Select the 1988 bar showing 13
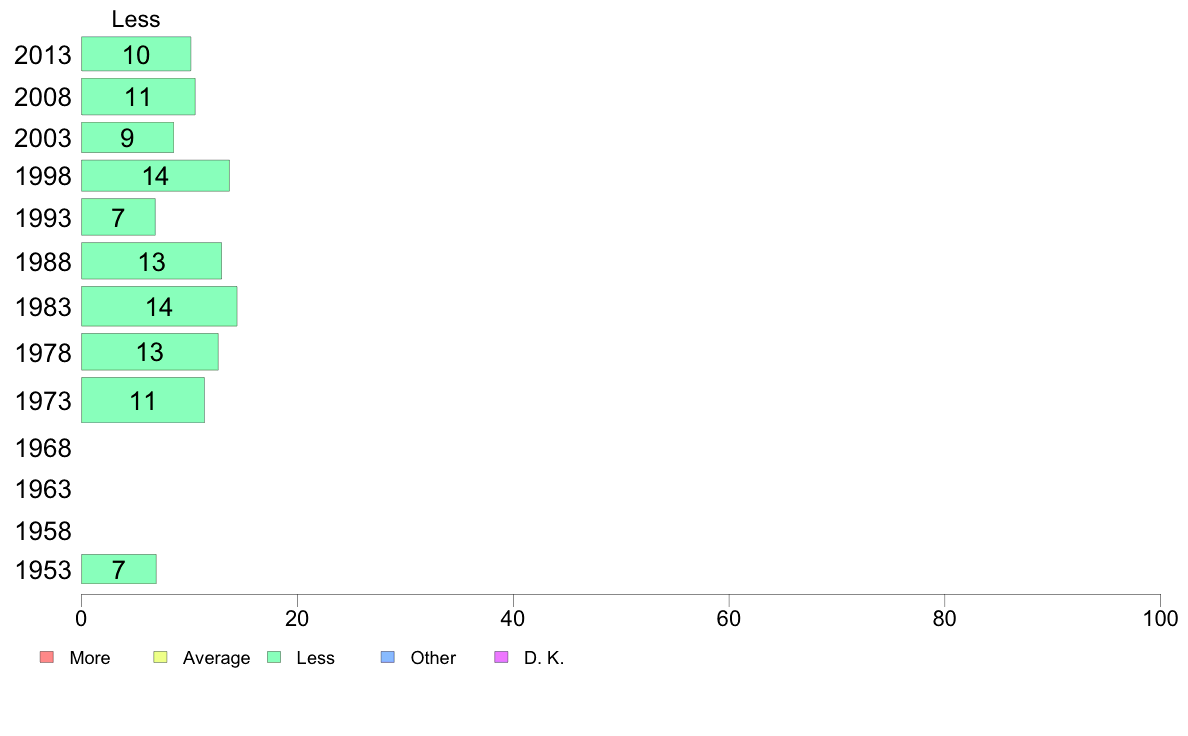 point(152,262)
